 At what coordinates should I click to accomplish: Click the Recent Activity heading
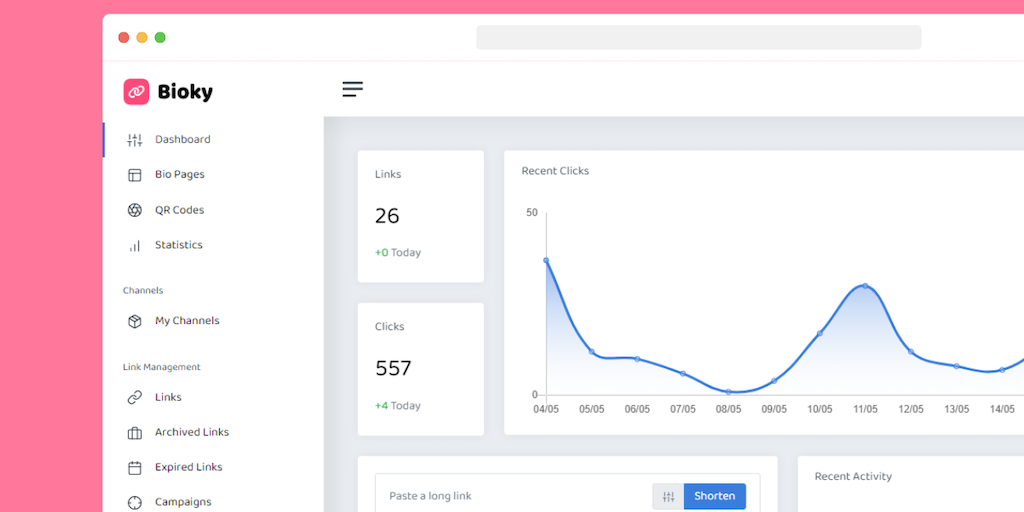coord(853,477)
